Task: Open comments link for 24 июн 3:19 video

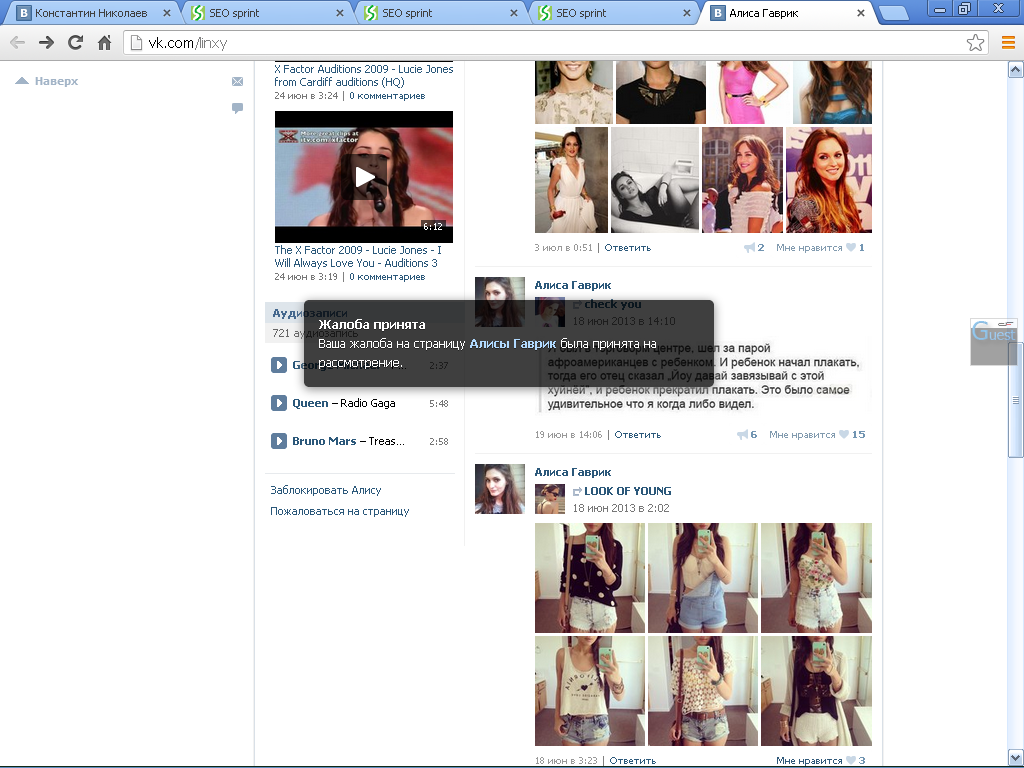Action: pos(387,277)
